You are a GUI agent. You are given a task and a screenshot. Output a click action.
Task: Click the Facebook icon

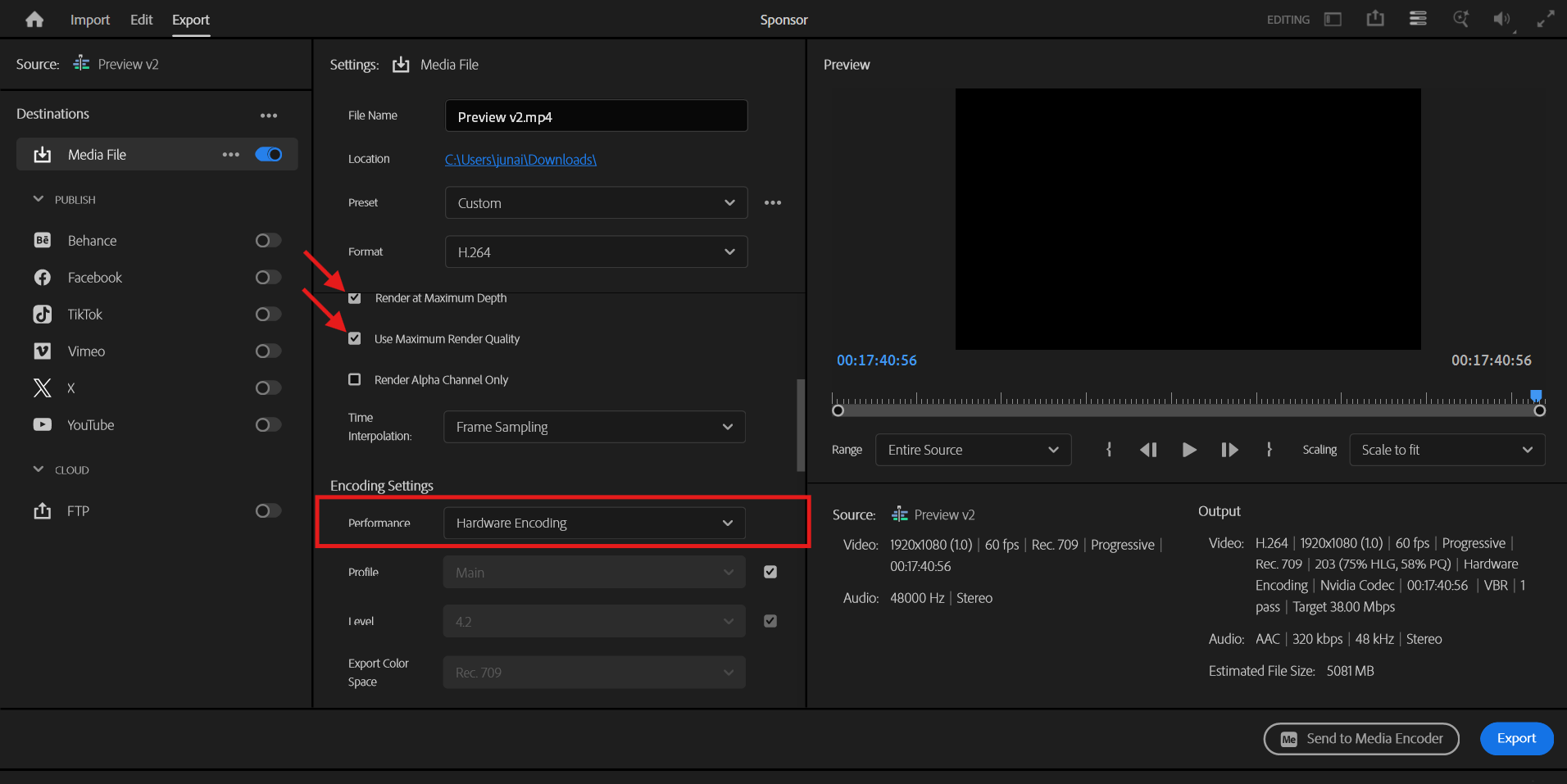43,277
